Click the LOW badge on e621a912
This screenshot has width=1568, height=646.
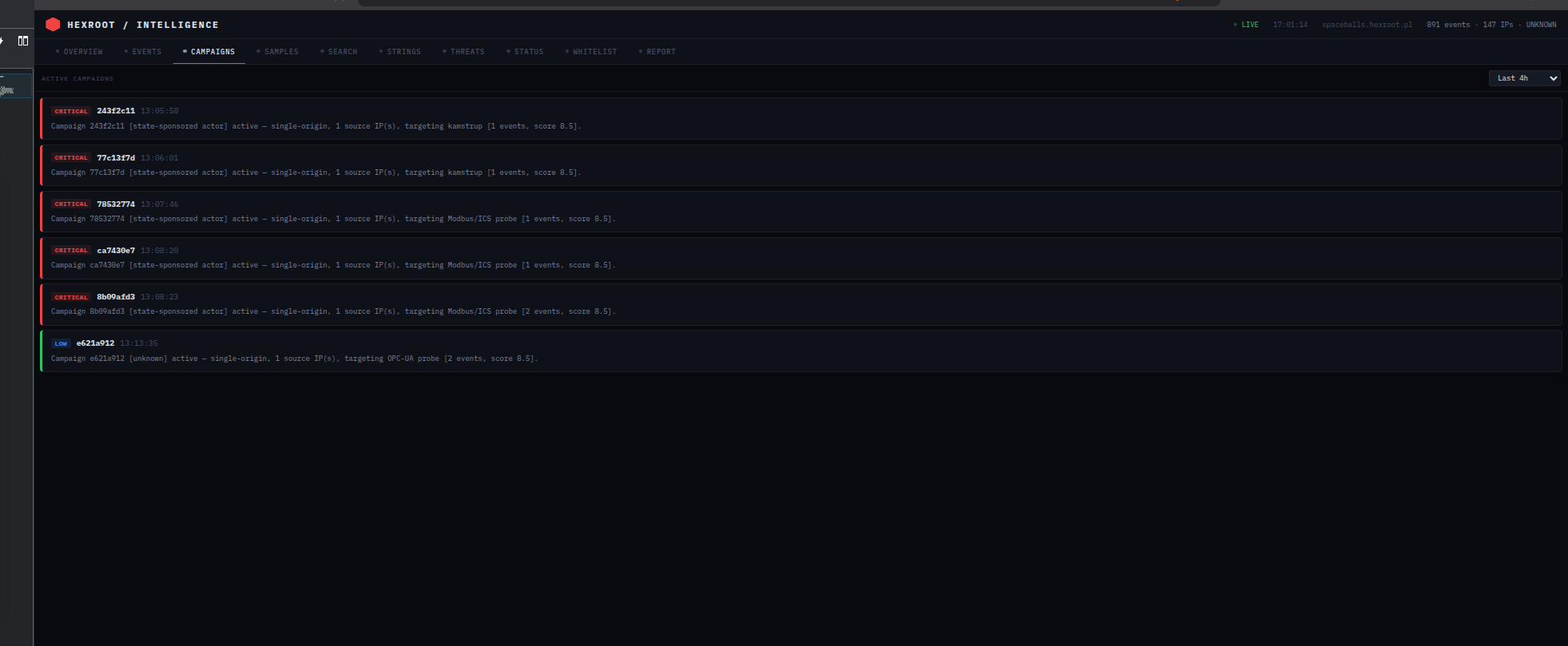pyautogui.click(x=61, y=343)
